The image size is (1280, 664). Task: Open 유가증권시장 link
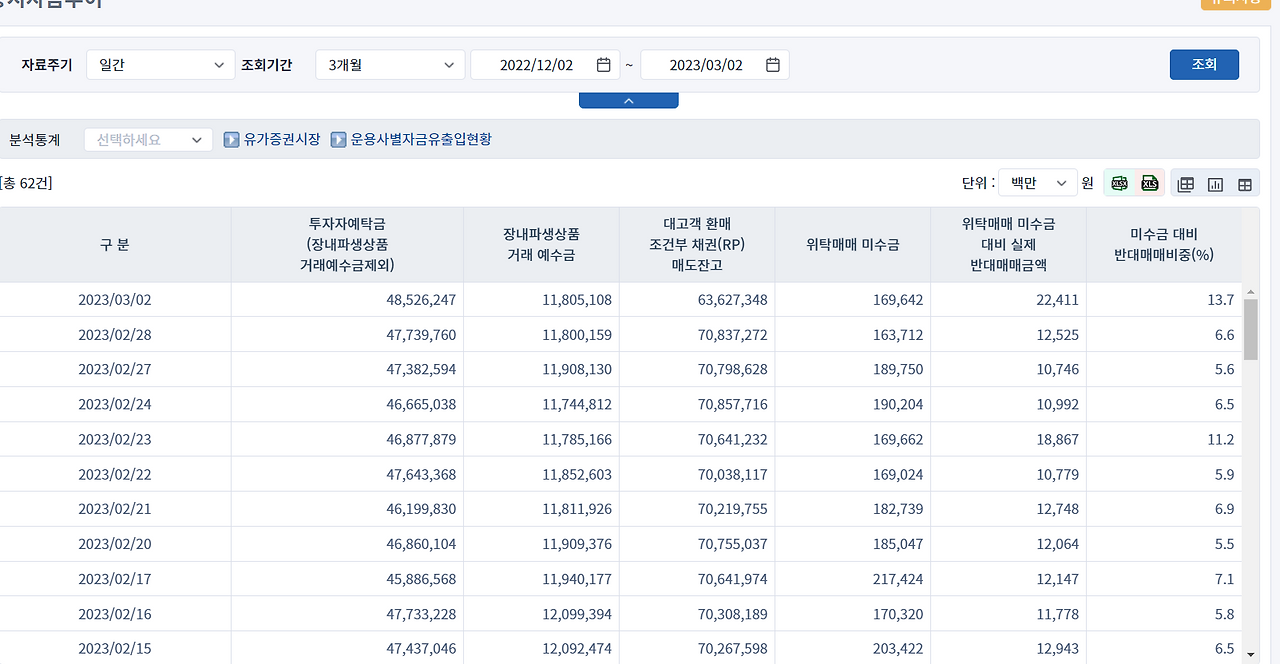coord(282,140)
